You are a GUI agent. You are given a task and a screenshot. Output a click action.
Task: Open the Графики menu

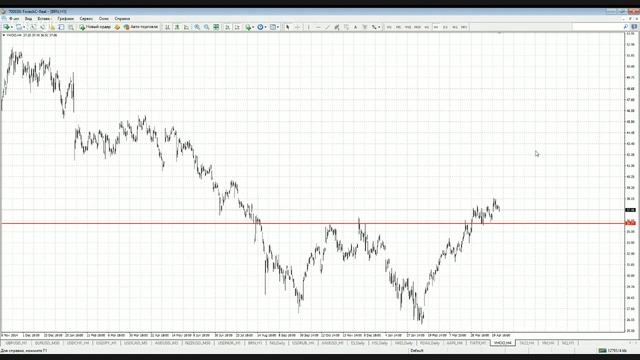point(65,18)
